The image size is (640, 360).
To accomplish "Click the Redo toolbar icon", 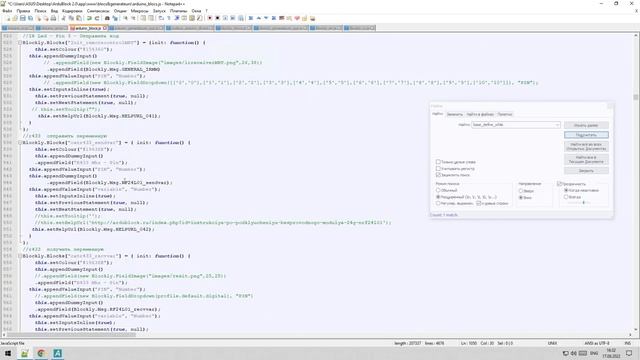I will [97, 18].
